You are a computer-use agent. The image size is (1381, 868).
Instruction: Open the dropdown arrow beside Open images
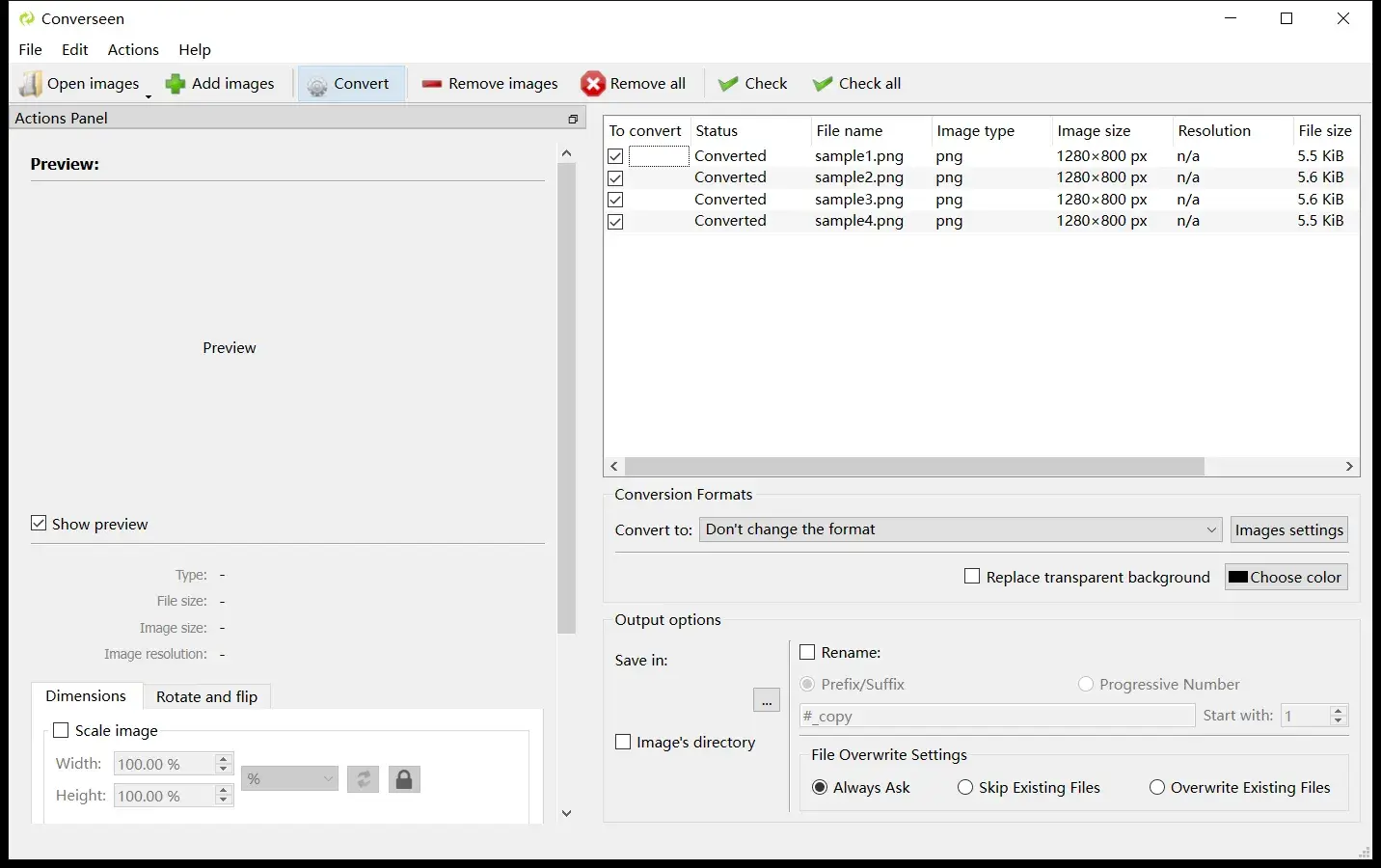point(149,95)
